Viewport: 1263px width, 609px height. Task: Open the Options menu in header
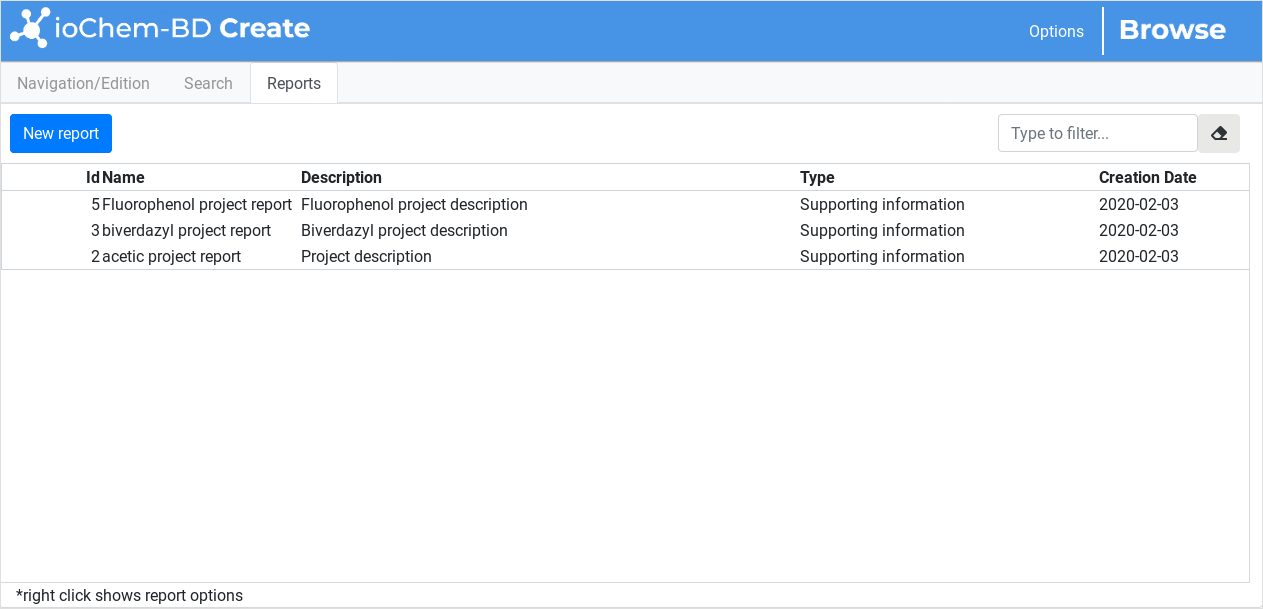(1056, 31)
